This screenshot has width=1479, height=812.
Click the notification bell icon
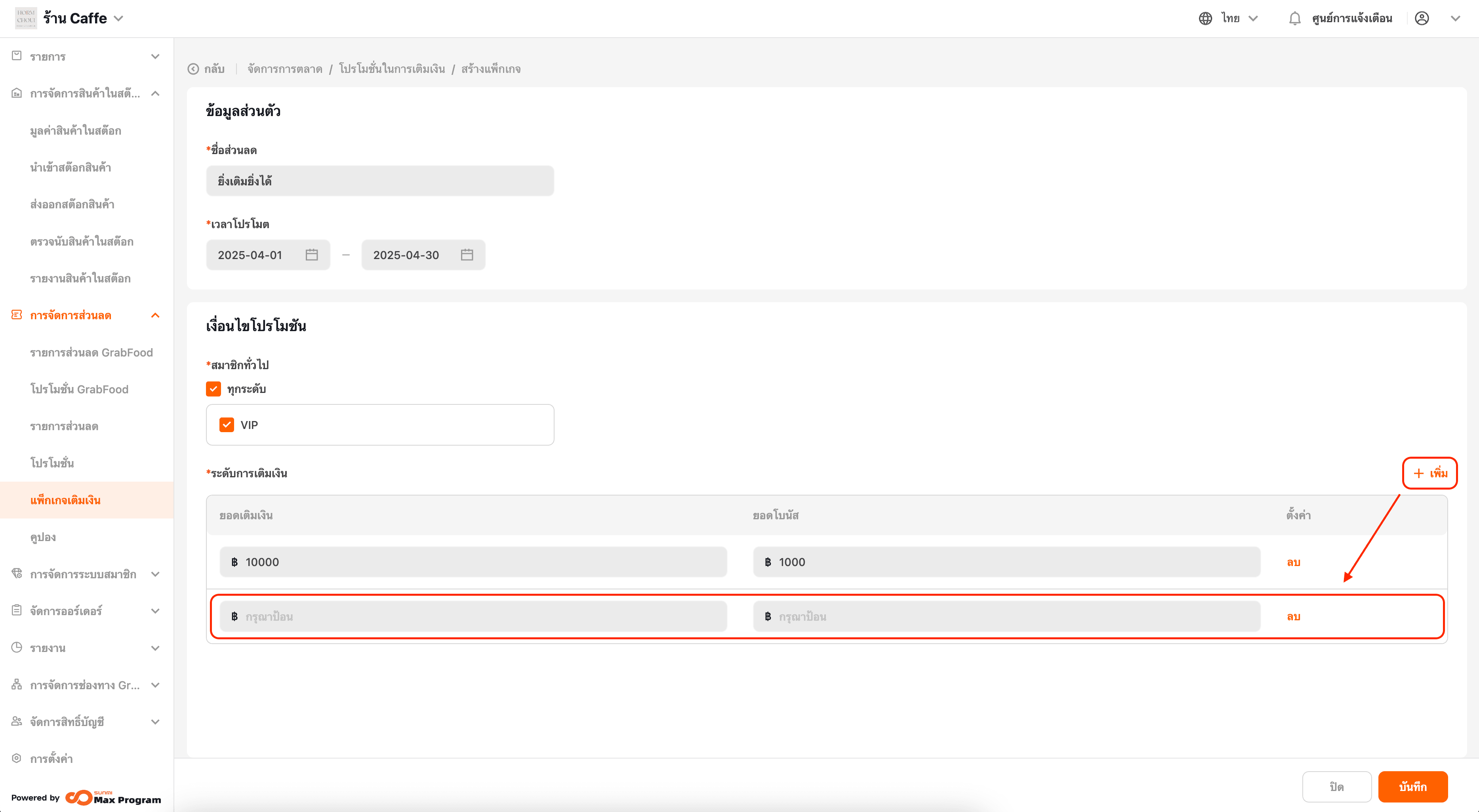click(1294, 18)
